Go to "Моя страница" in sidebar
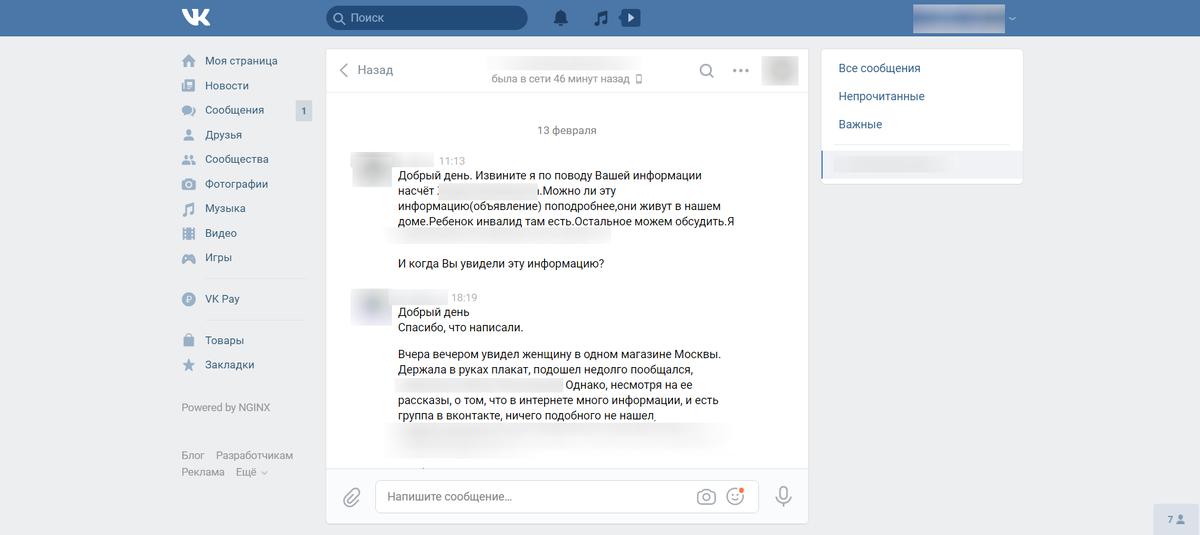The height and width of the screenshot is (535, 1200). [x=241, y=61]
